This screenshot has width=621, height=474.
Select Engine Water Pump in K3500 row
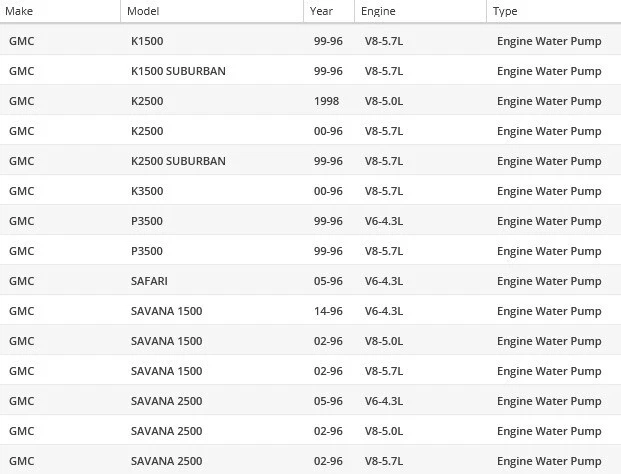(549, 191)
